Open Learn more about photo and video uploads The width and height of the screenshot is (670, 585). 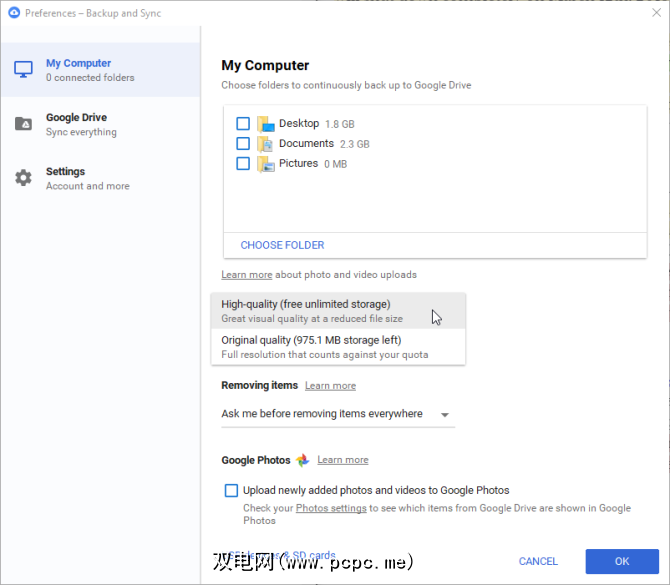click(x=247, y=275)
